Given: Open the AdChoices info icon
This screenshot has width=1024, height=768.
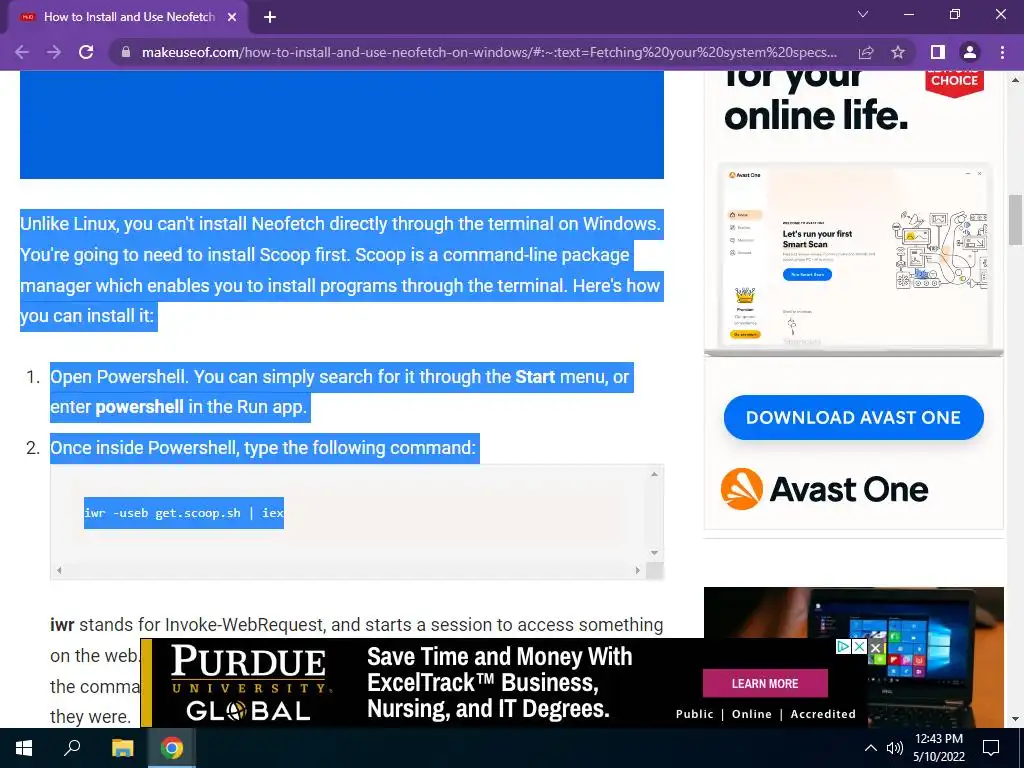Looking at the screenshot, I should [x=844, y=647].
